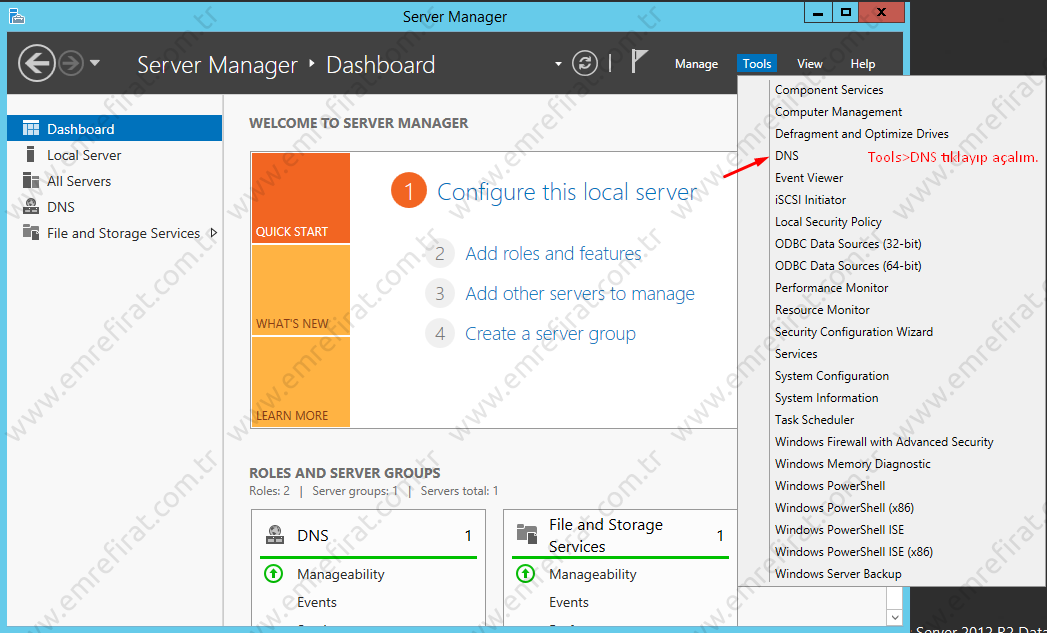Viewport: 1047px width, 633px height.
Task: Click File and Storage Services tile icon
Action: (x=527, y=535)
